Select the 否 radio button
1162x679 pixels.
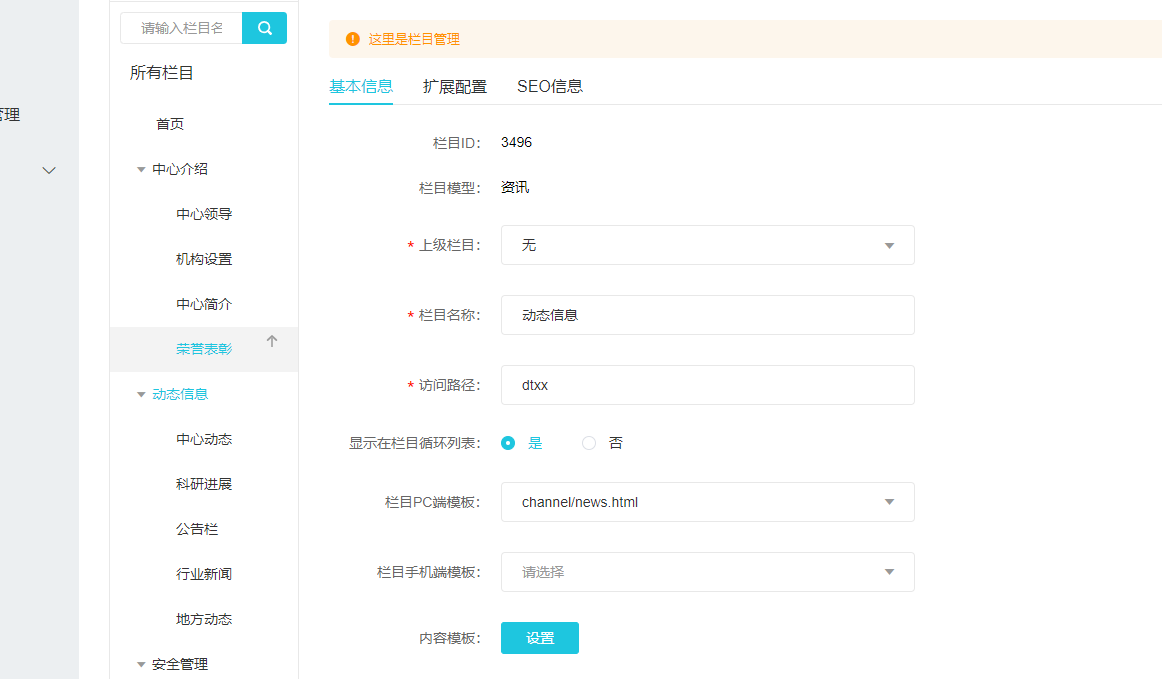(x=589, y=443)
